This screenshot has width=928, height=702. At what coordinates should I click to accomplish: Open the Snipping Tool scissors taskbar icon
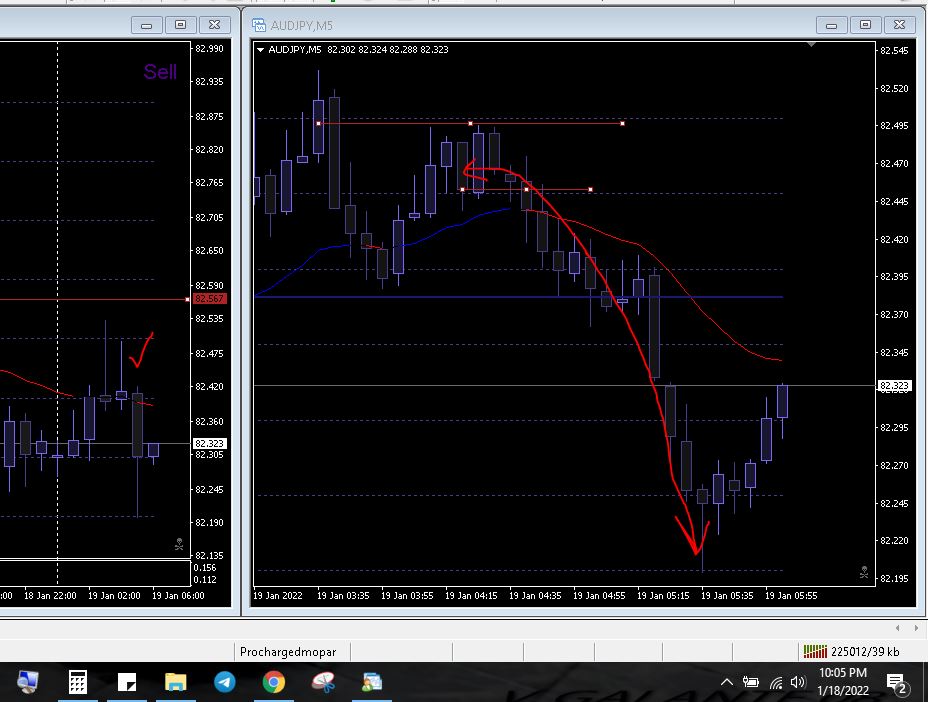(x=323, y=682)
